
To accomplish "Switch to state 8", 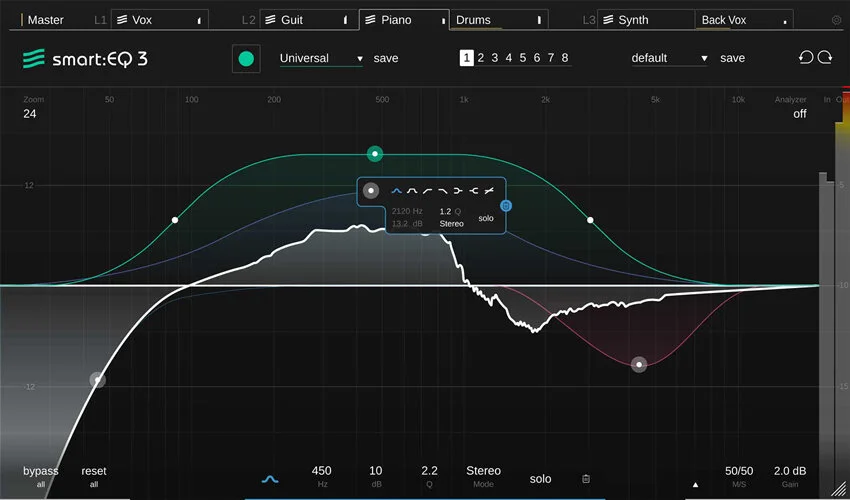I will click(x=565, y=57).
